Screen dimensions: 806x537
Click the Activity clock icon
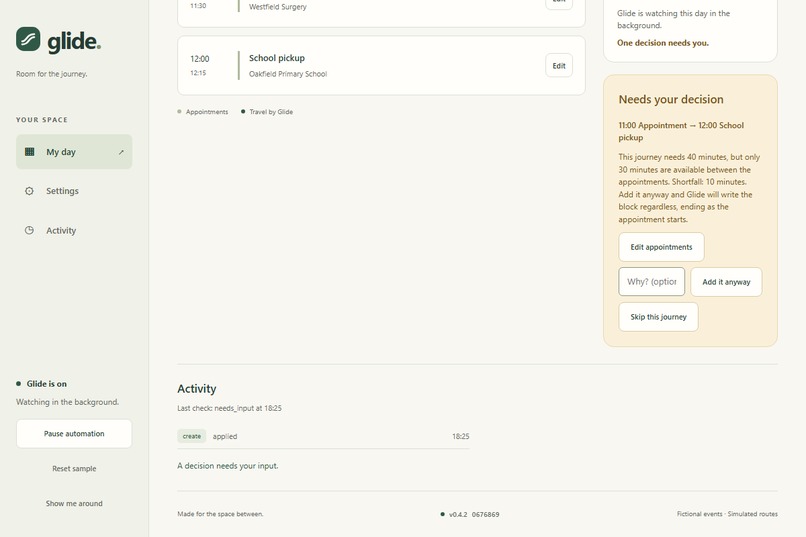[x=29, y=230]
